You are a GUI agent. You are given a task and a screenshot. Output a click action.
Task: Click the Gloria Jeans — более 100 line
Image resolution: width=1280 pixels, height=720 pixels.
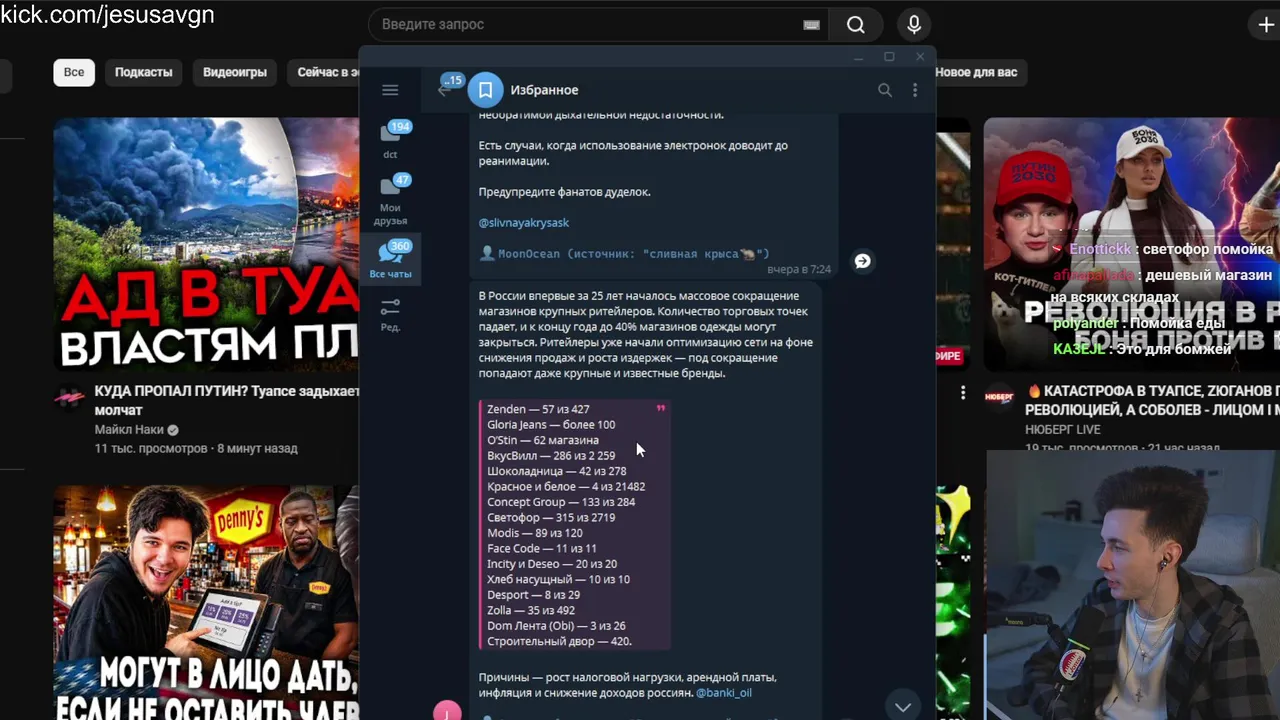tap(551, 424)
